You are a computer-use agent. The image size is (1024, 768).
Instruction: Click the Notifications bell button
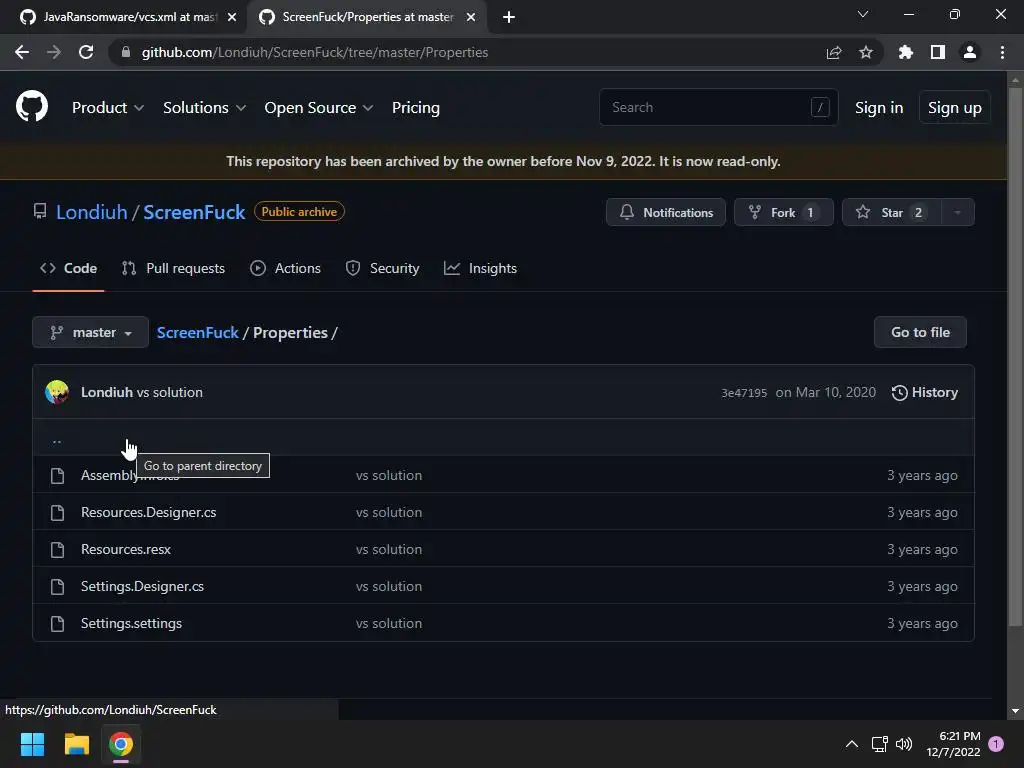click(665, 212)
